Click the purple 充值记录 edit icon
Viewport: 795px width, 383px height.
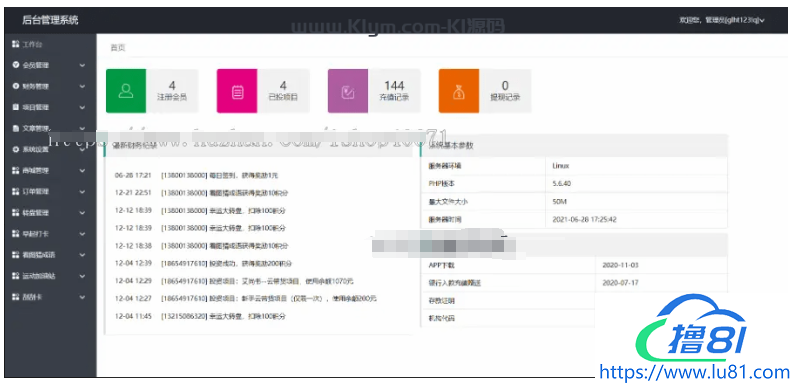pyautogui.click(x=348, y=91)
